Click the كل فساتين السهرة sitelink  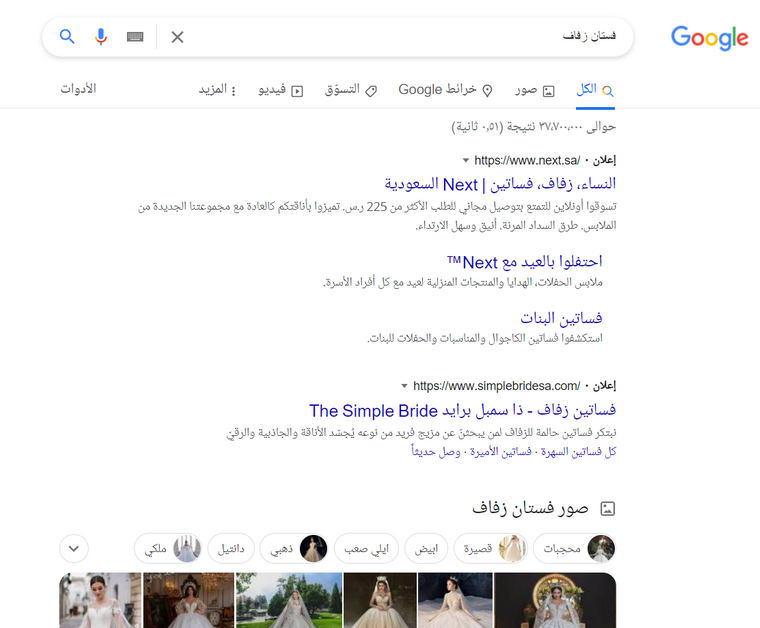tap(579, 452)
